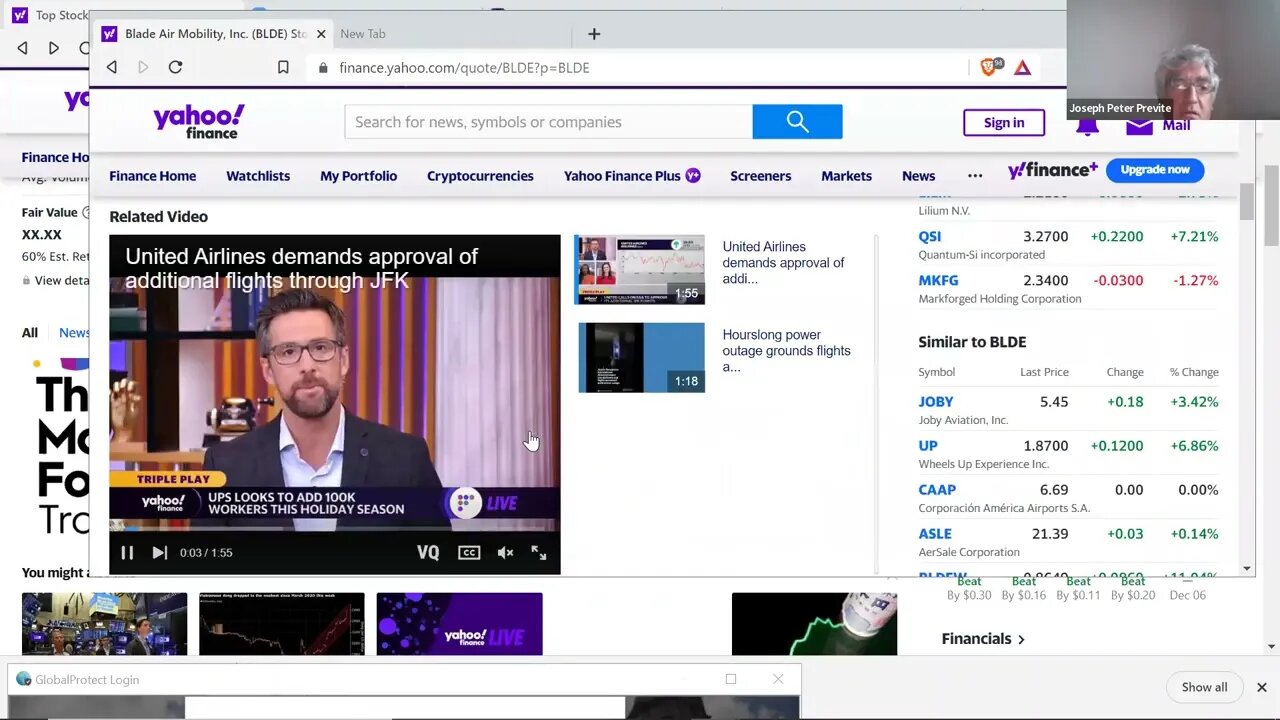The width and height of the screenshot is (1280, 720).
Task: Click back arrow in background browser window
Action: coord(22,48)
